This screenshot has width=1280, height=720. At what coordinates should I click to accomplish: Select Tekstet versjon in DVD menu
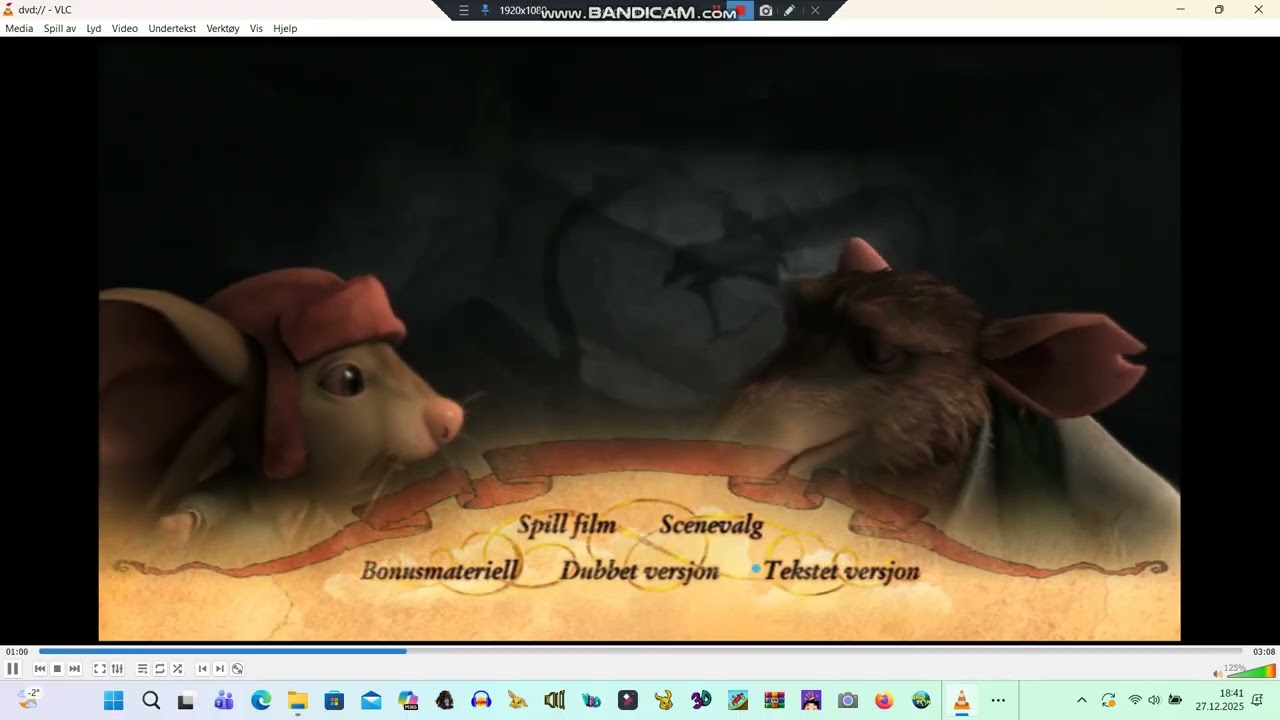[x=841, y=571]
